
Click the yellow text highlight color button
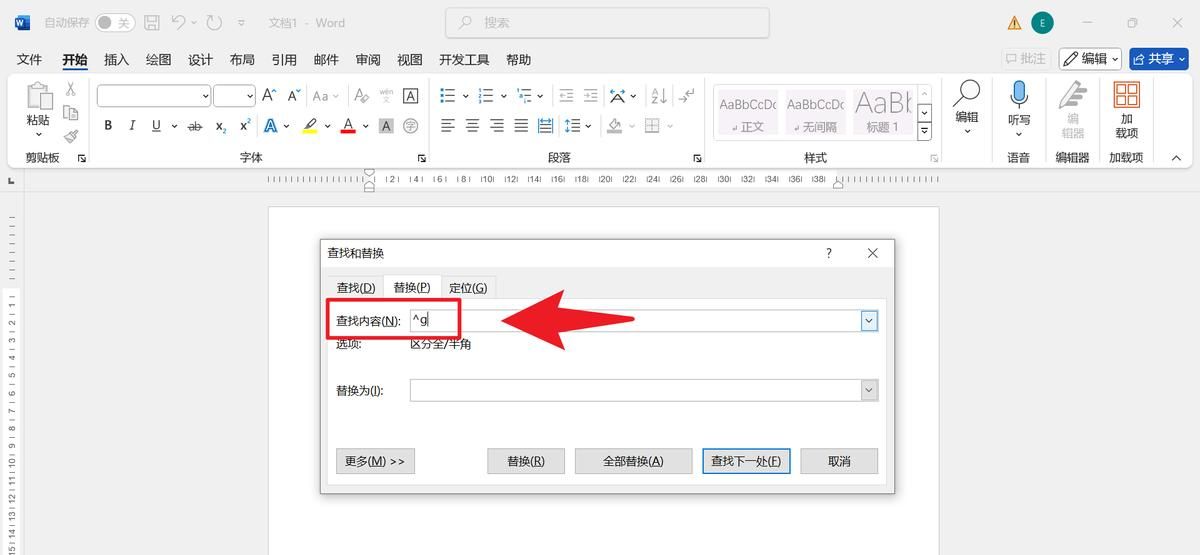click(309, 126)
